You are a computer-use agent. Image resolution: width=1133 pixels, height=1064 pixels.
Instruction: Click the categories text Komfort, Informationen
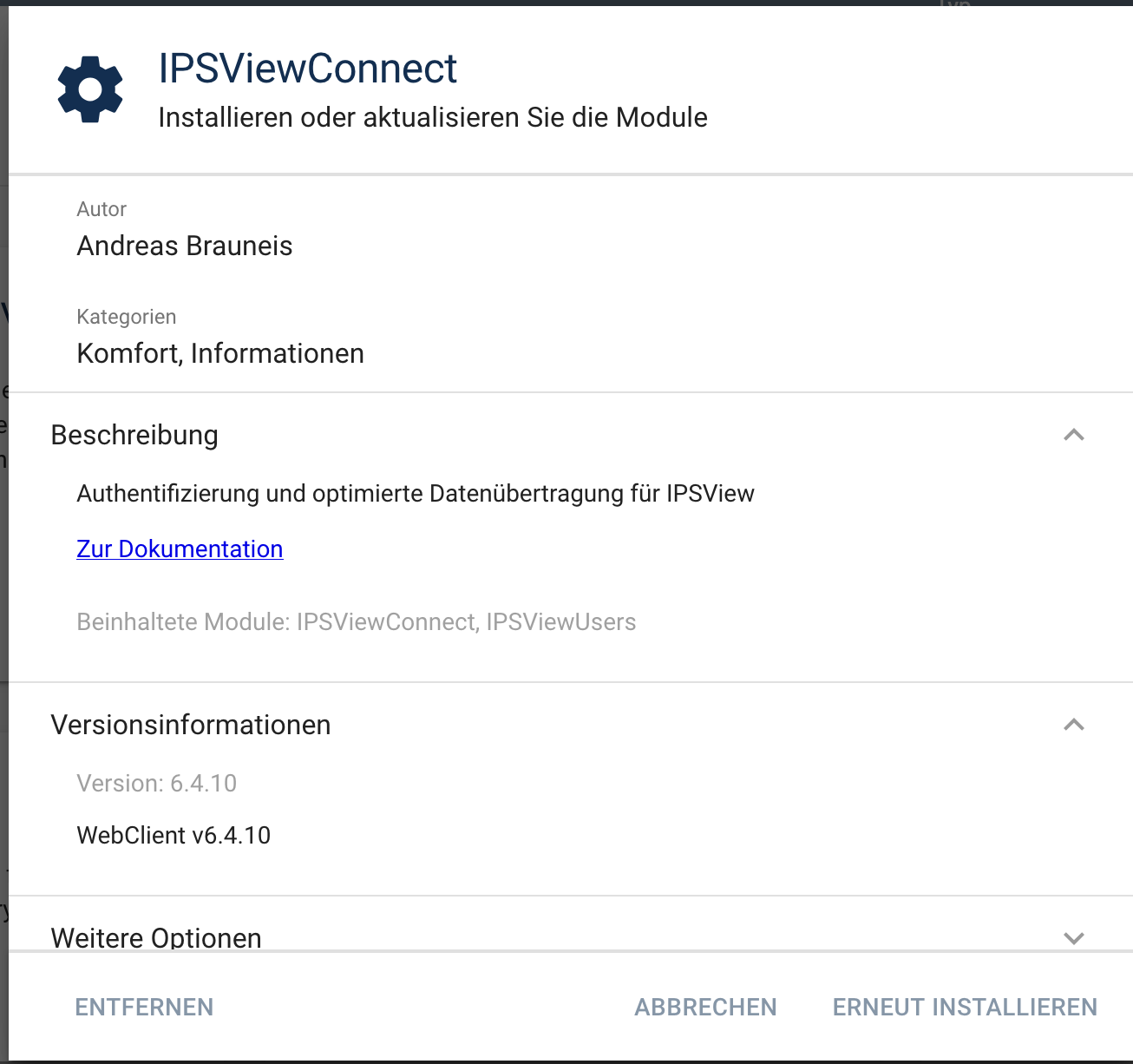220,354
